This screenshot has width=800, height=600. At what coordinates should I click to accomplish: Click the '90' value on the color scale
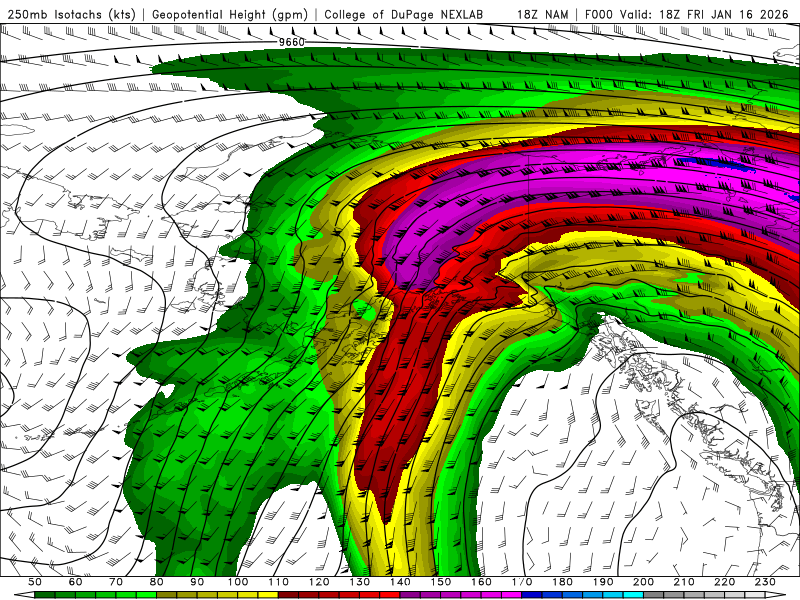point(197,582)
